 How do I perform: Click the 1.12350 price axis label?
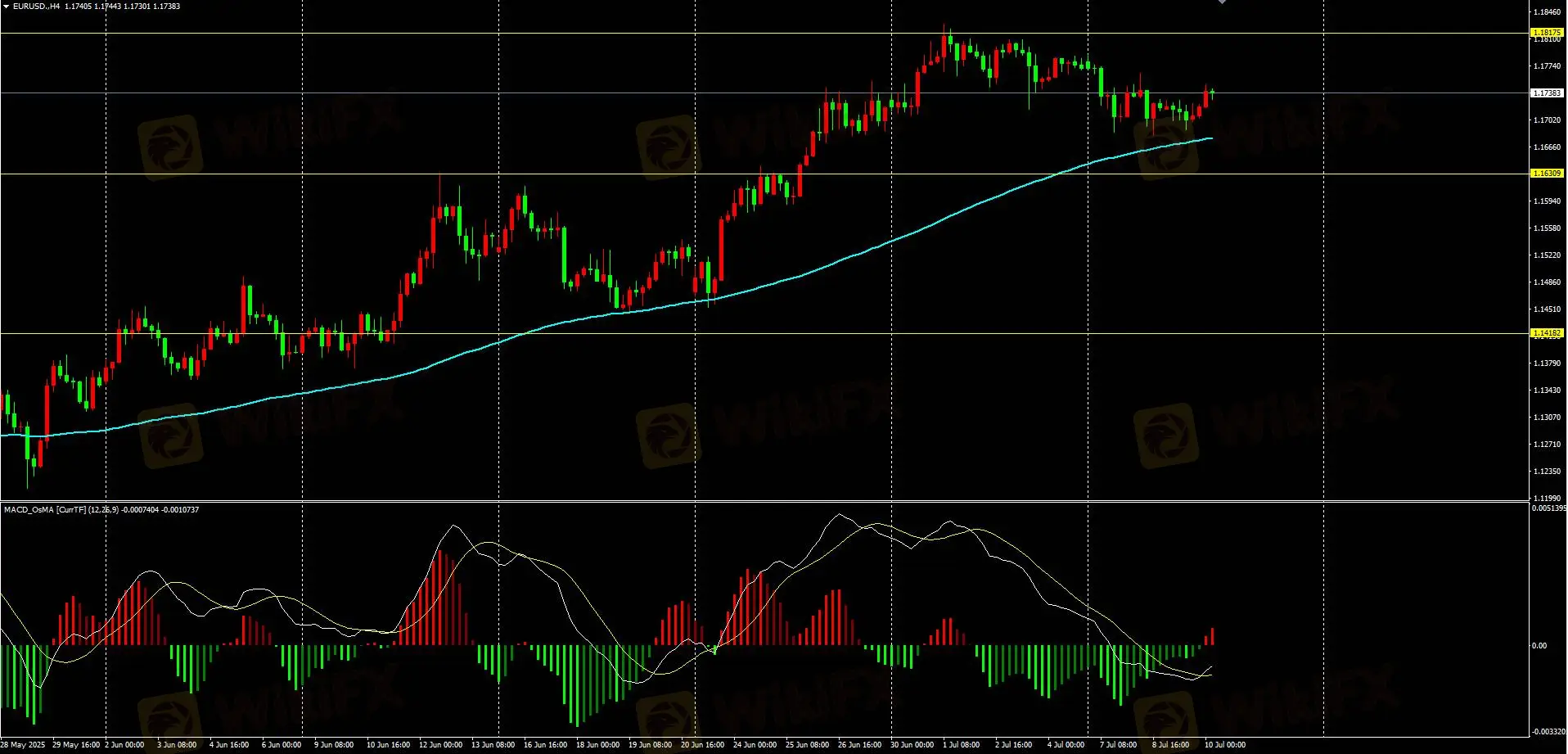click(x=1547, y=472)
